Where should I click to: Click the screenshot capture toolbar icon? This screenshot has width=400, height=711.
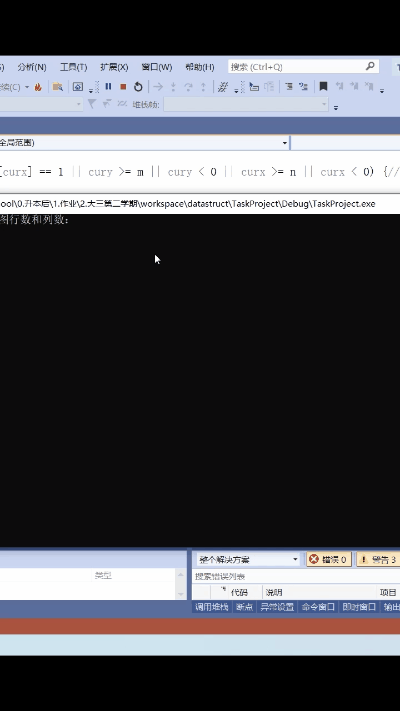point(78,87)
